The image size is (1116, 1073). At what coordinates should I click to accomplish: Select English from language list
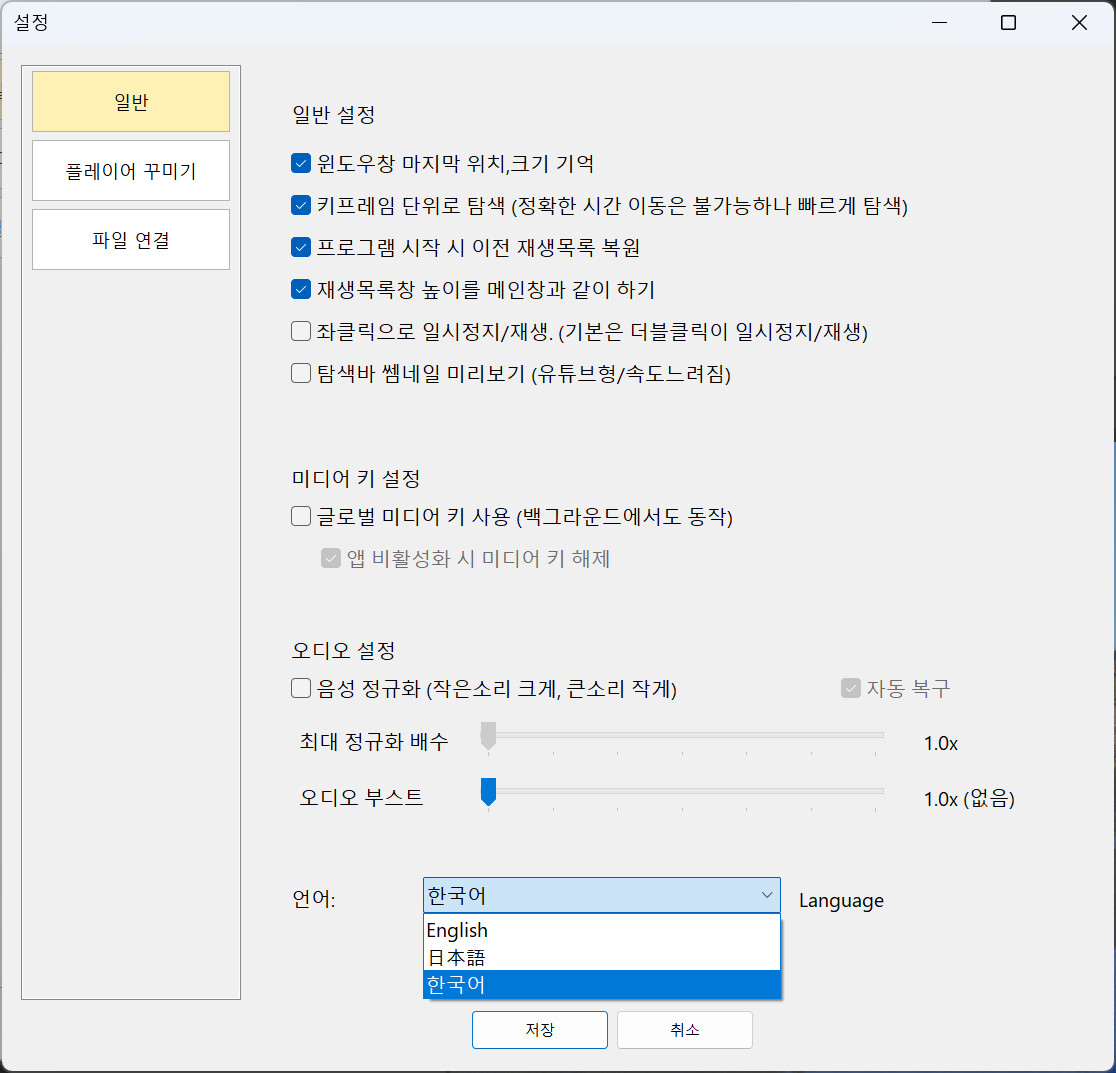click(601, 930)
